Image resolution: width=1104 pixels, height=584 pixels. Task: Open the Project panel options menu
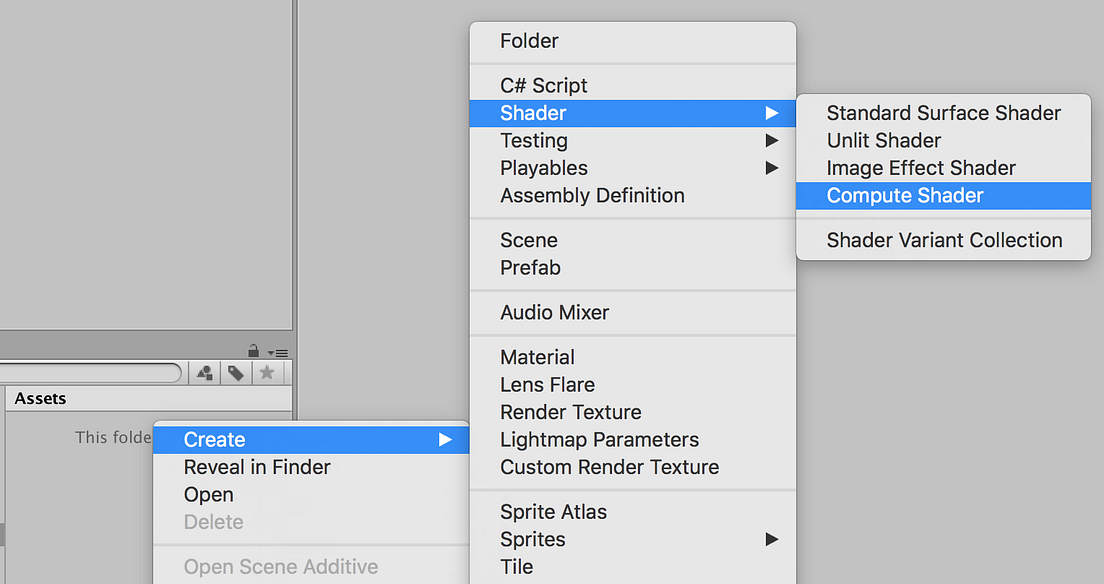point(279,353)
